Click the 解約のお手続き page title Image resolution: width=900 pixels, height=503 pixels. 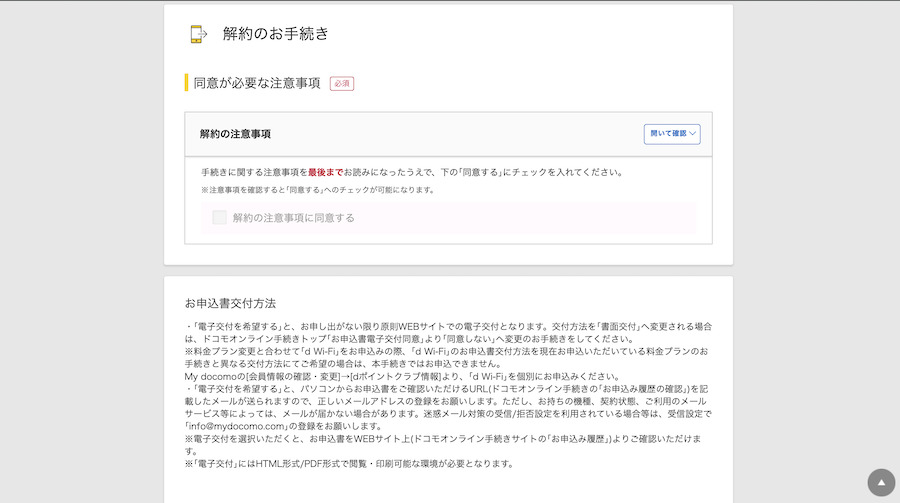(x=275, y=34)
